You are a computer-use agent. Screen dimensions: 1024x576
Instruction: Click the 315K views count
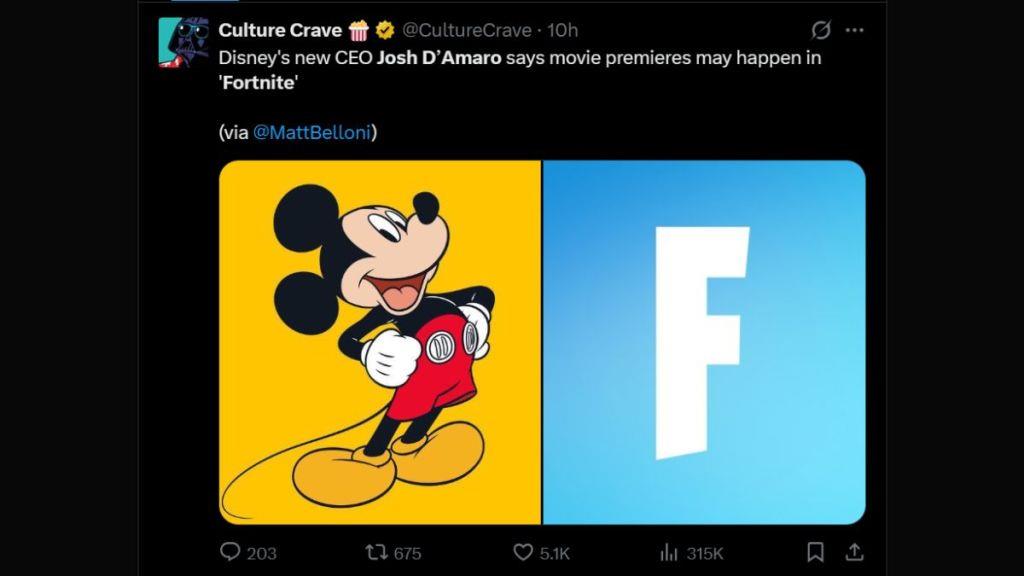tap(704, 553)
